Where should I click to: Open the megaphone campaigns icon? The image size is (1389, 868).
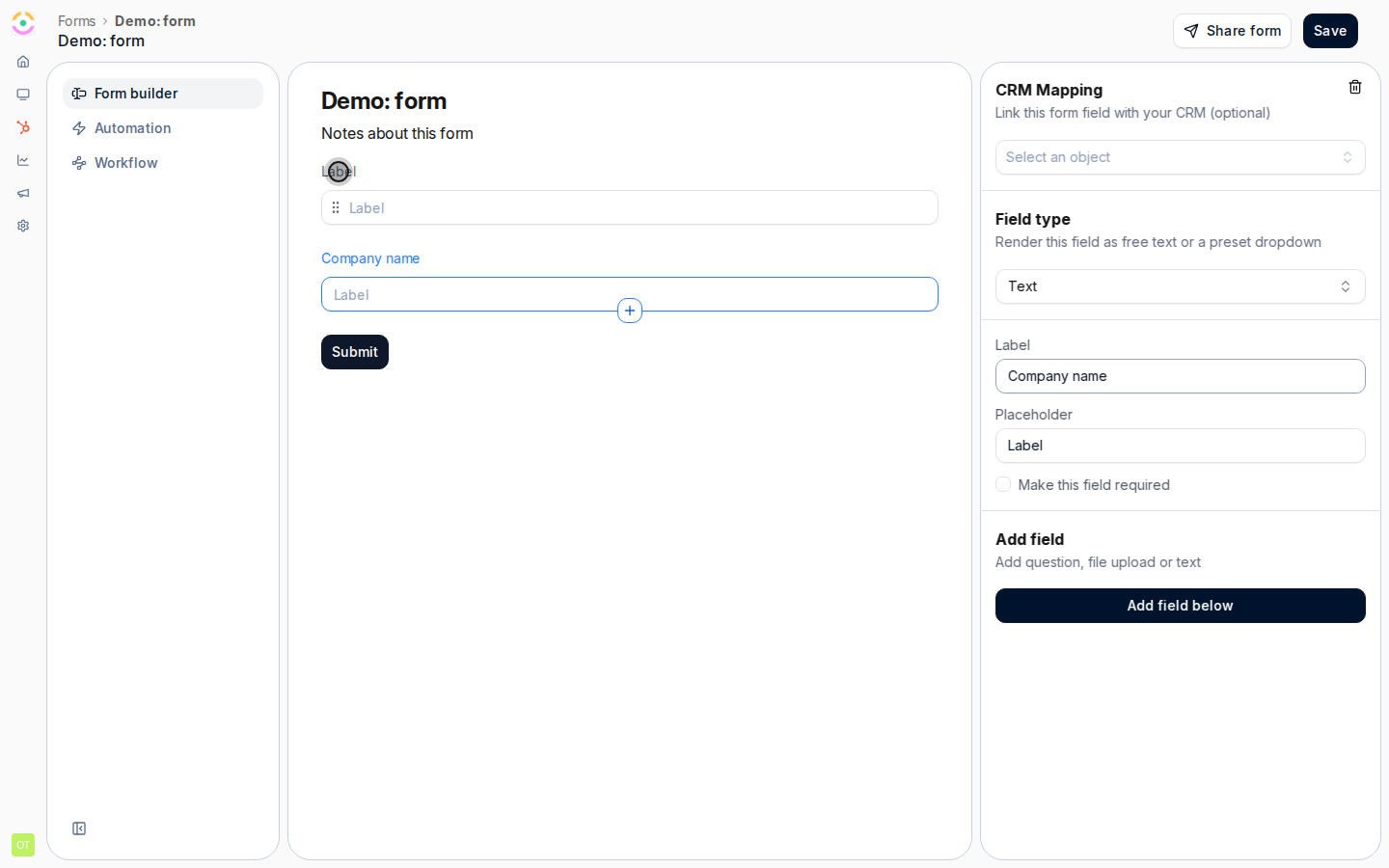(x=23, y=193)
